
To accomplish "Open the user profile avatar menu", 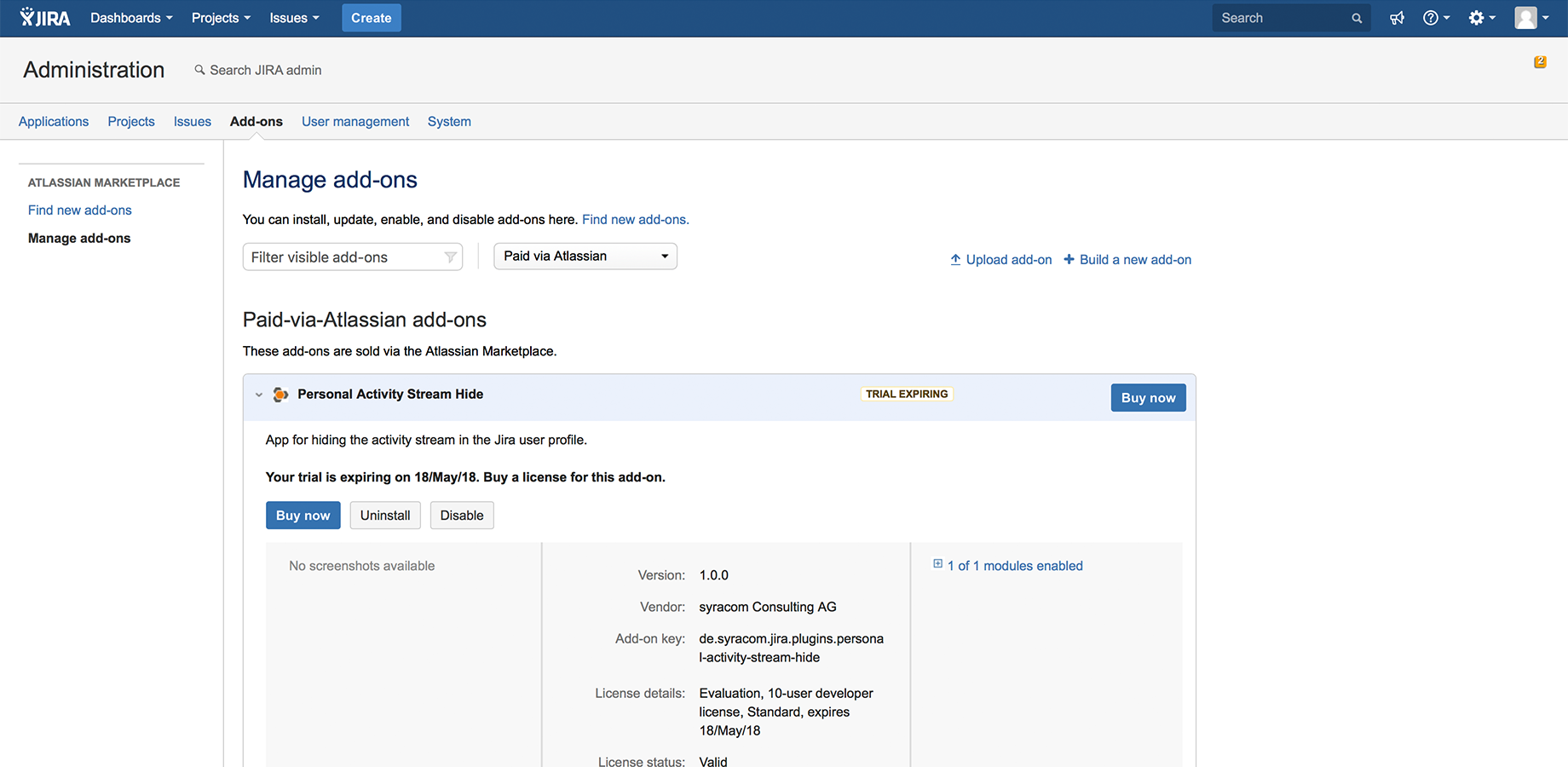I will tap(1531, 18).
